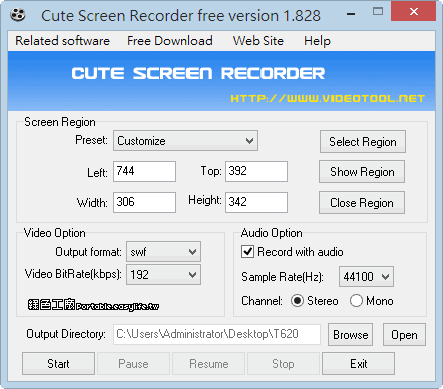The height and width of the screenshot is (389, 443).
Task: Click the Open button for output directory
Action: (x=404, y=335)
